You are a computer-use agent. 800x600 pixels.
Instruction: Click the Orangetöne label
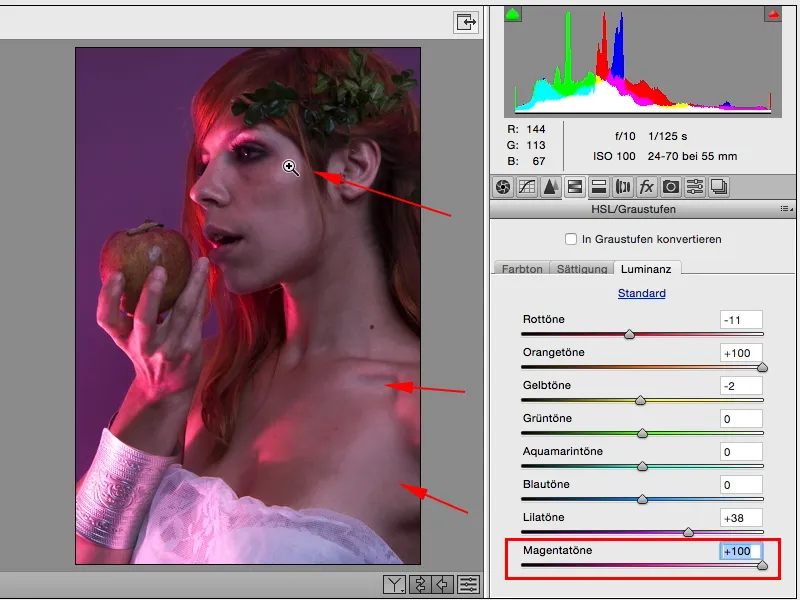553,353
